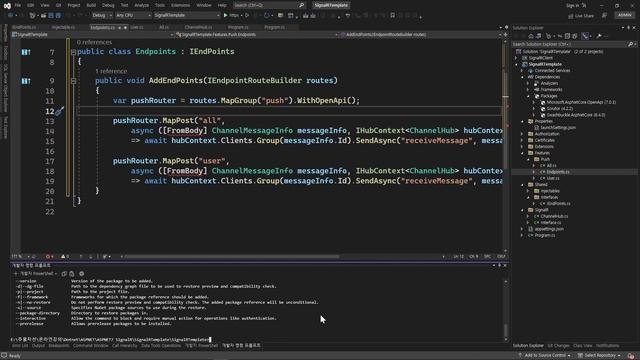
Task: Click the terminal vertical scrollbar thumb
Action: tap(506, 330)
